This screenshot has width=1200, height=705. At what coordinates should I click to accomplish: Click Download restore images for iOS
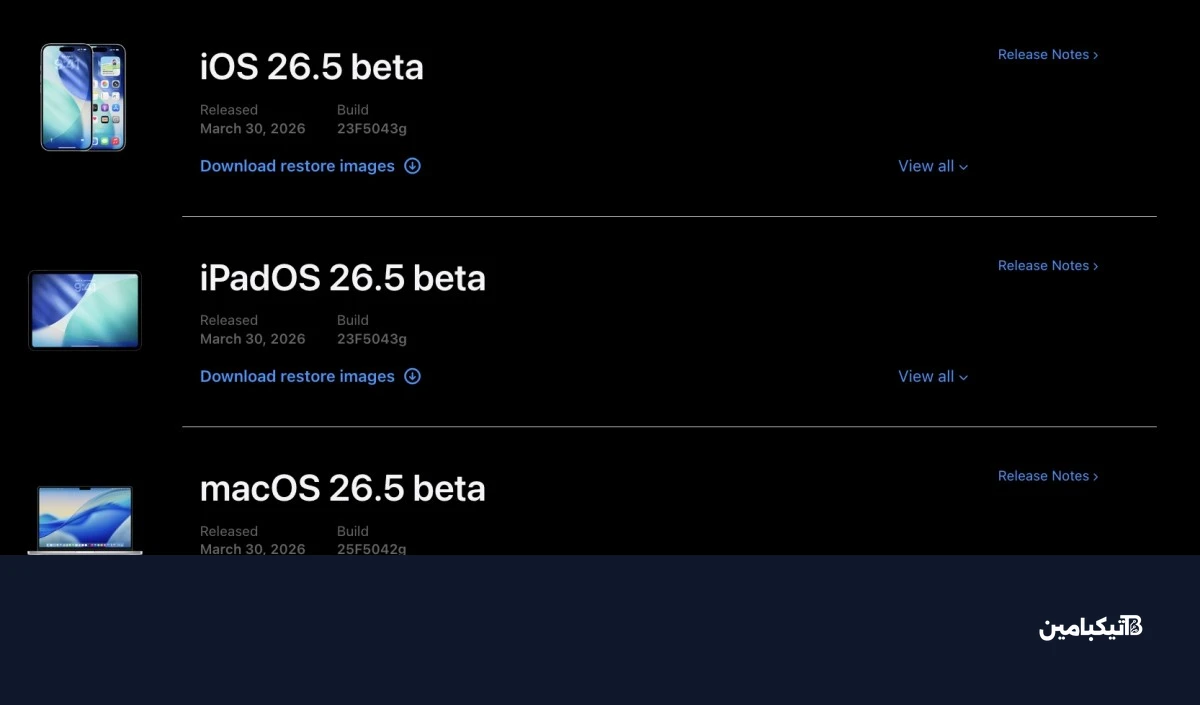coord(297,166)
